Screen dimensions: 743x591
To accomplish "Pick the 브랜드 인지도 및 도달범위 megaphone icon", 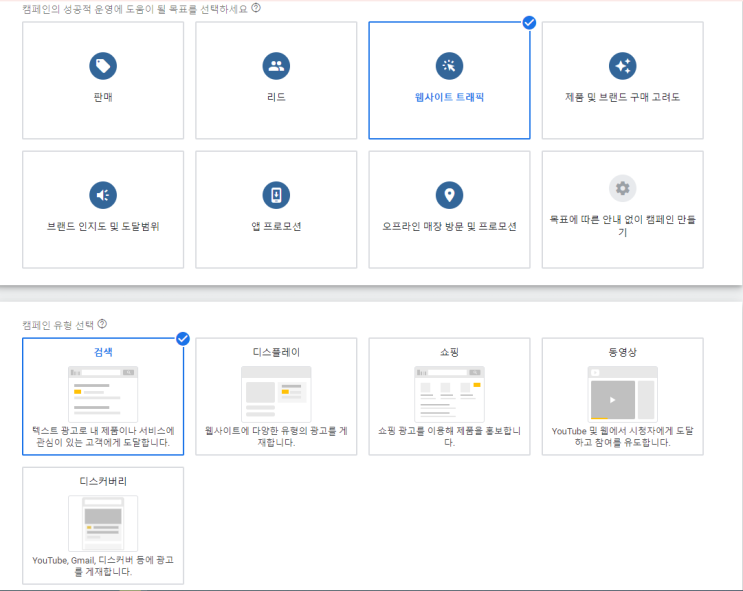I will [x=103, y=195].
